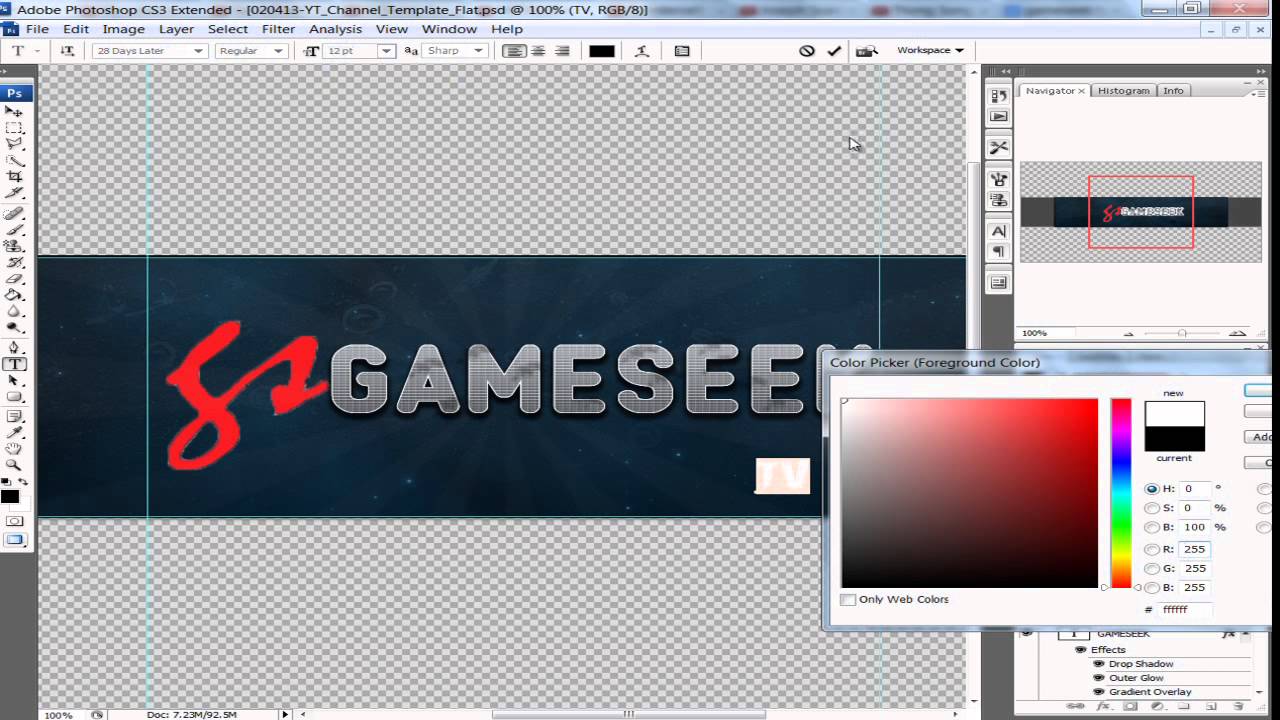This screenshot has height=720, width=1280.
Task: Select the R red radio button
Action: click(x=1152, y=549)
